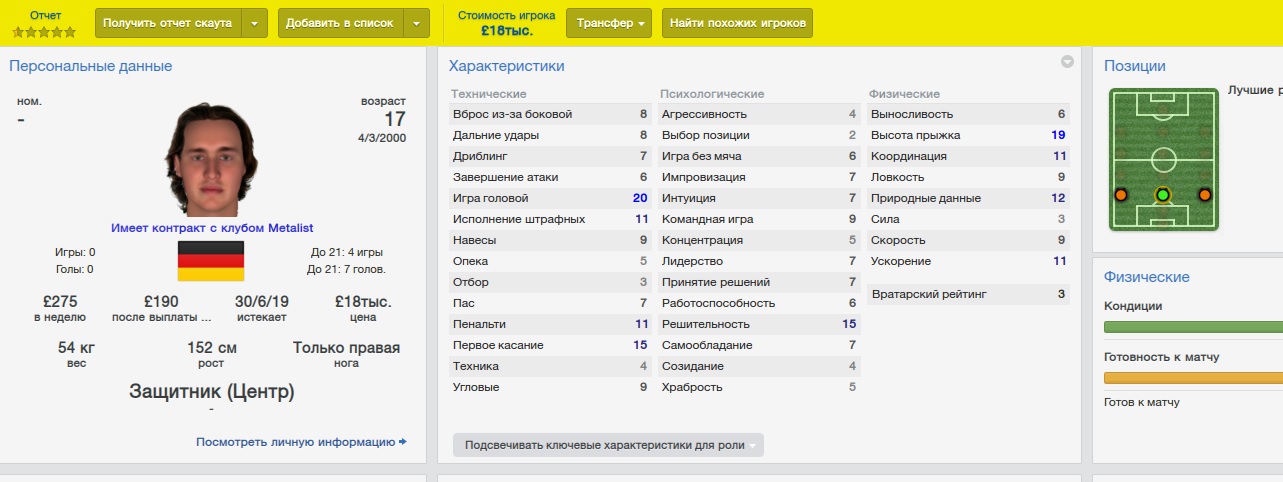Click arrow next to Посмотреть личную информацию
The height and width of the screenshot is (482, 1283).
pyautogui.click(x=402, y=441)
